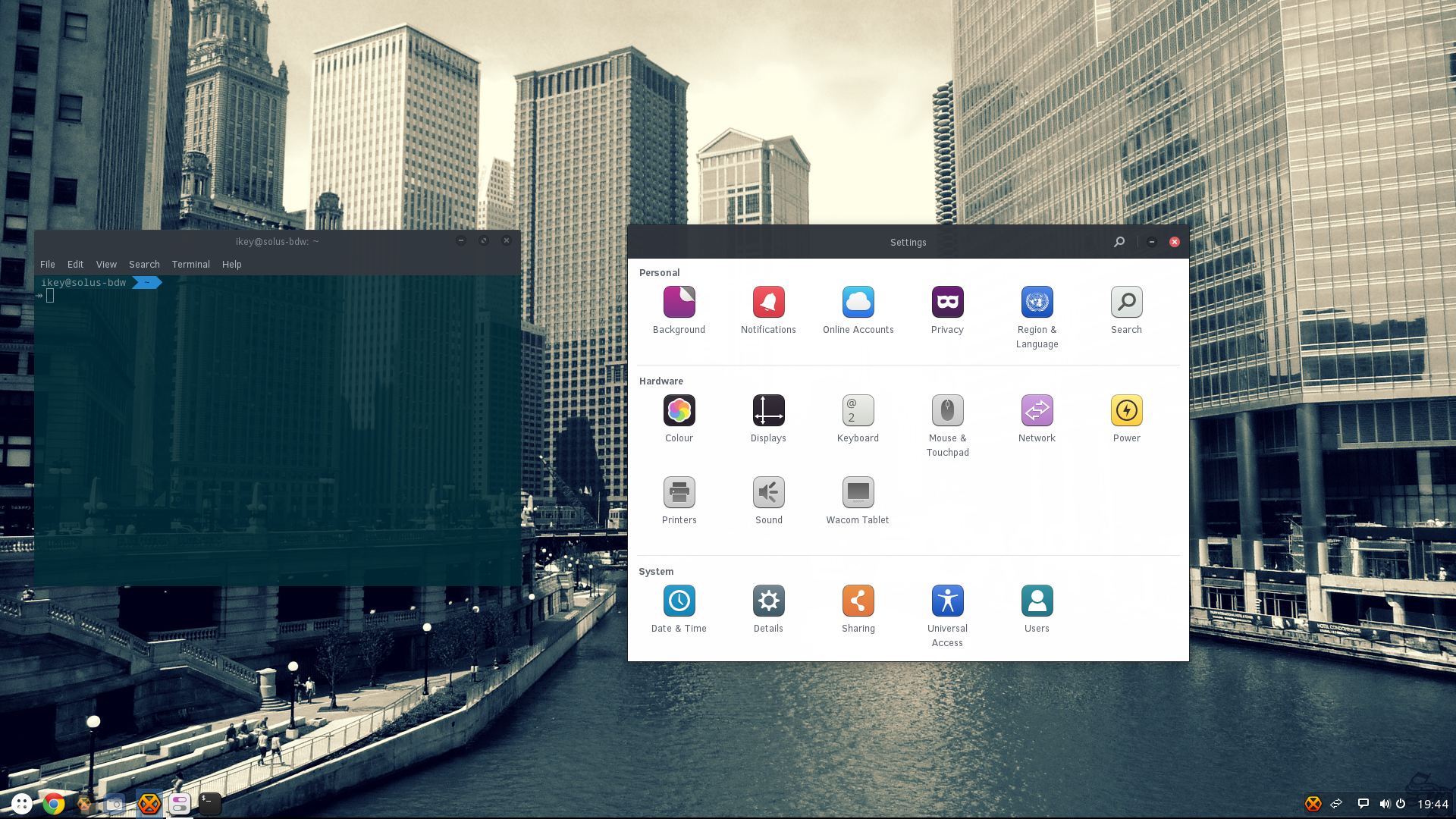Open the Terminal menu in terminal window
The image size is (1456, 819).
click(190, 264)
